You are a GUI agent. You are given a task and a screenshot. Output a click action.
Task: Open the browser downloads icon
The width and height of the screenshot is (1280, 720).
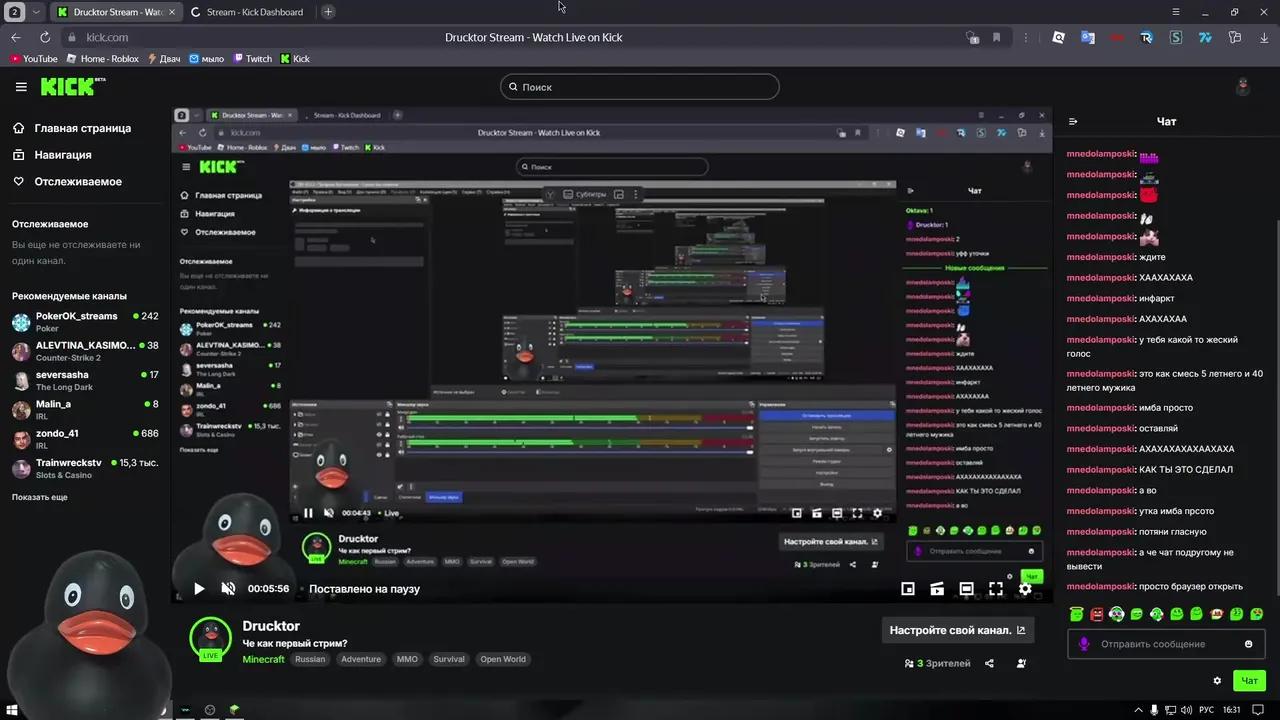point(1263,37)
